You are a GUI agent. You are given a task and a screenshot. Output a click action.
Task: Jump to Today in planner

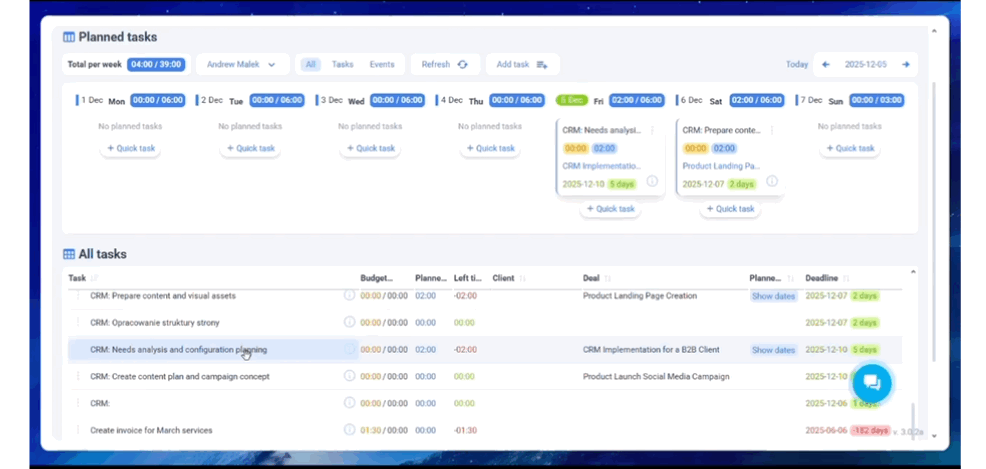point(796,65)
